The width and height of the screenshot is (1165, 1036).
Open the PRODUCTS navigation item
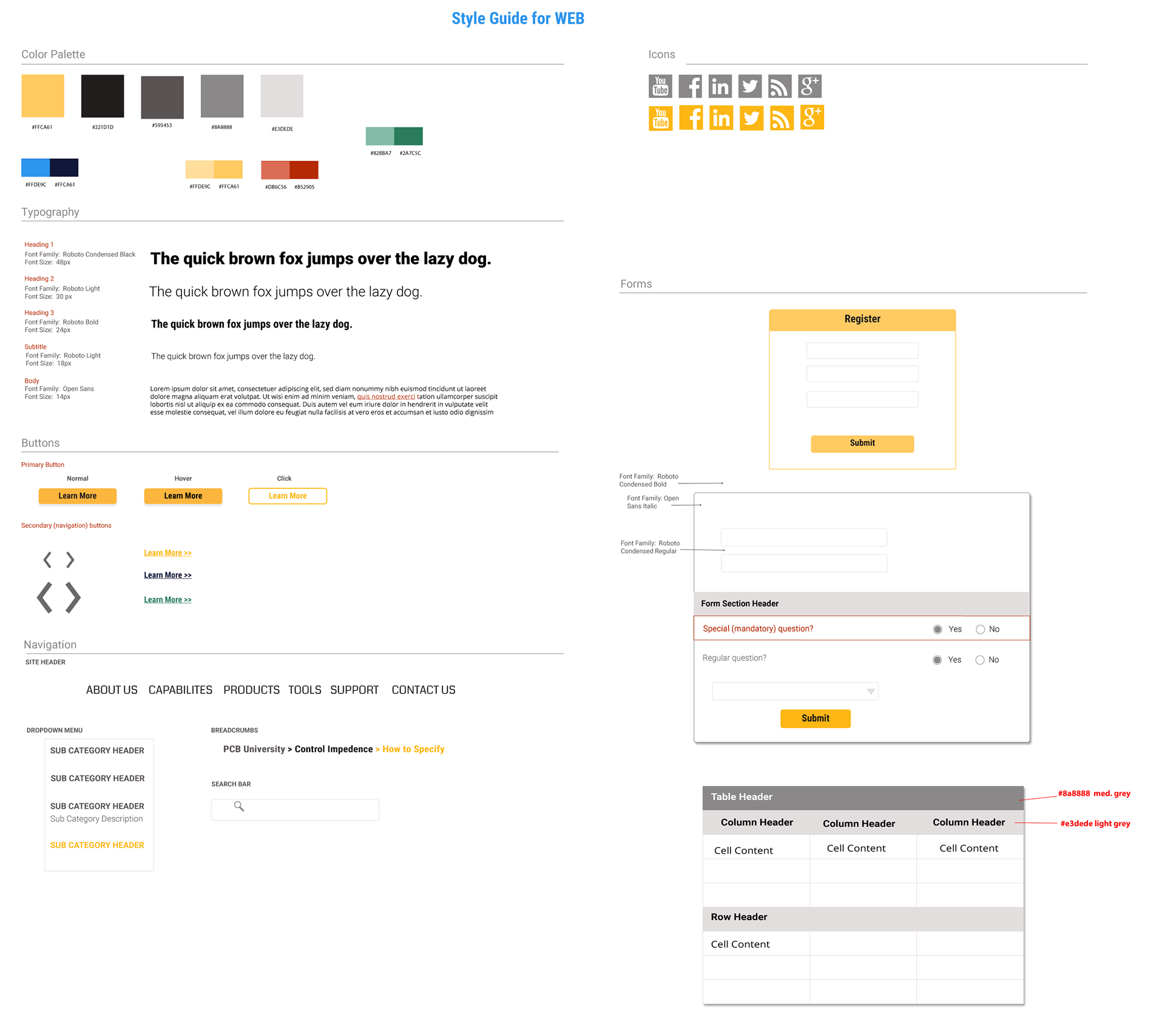pos(251,690)
